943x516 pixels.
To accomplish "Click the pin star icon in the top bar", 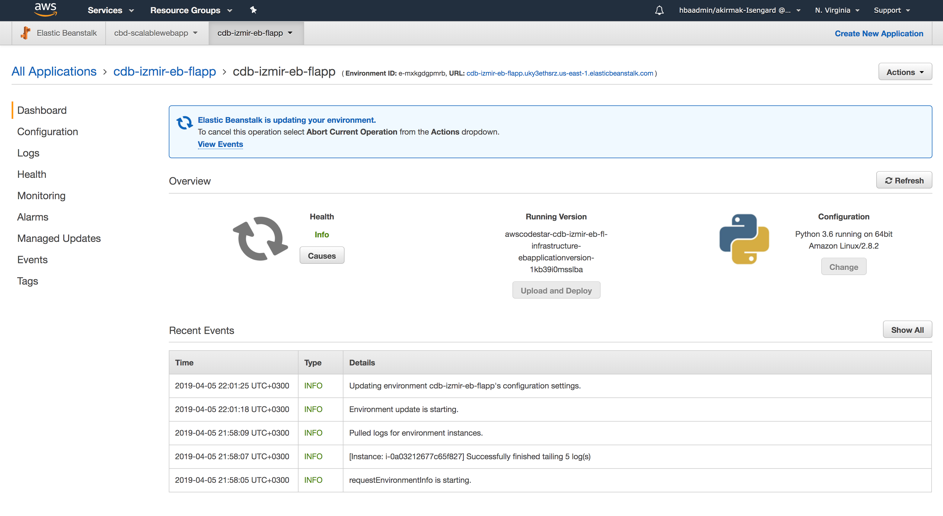I will click(x=253, y=10).
